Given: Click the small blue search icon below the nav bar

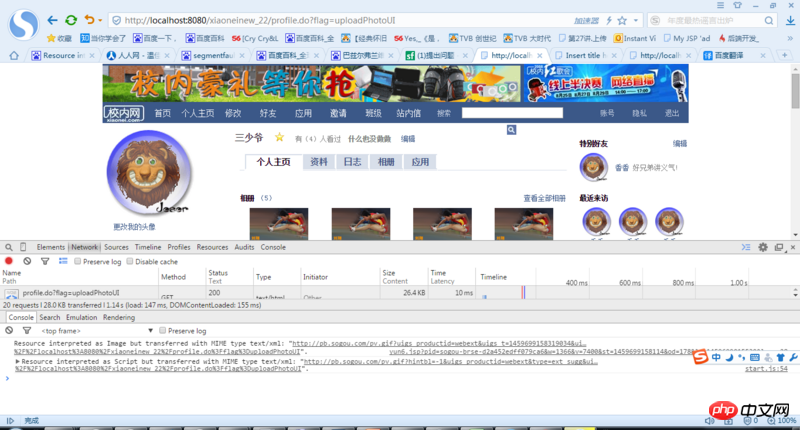Looking at the screenshot, I should coord(511,130).
